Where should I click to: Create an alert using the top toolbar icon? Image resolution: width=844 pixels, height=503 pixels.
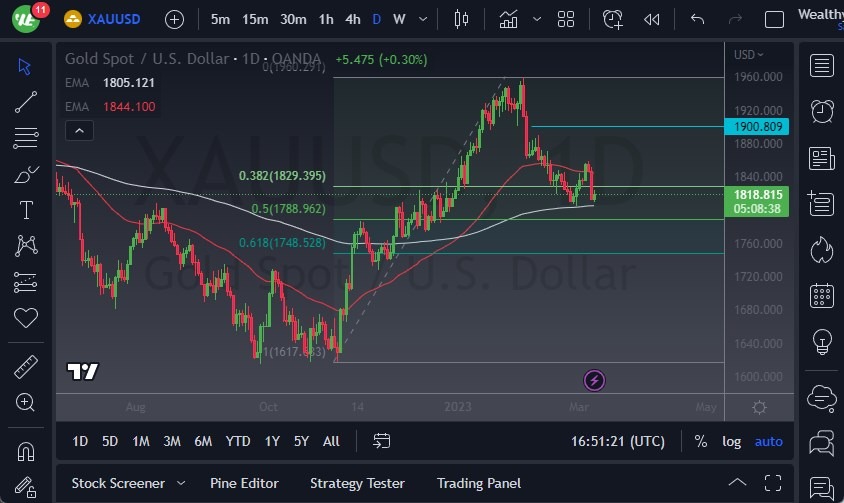613,19
